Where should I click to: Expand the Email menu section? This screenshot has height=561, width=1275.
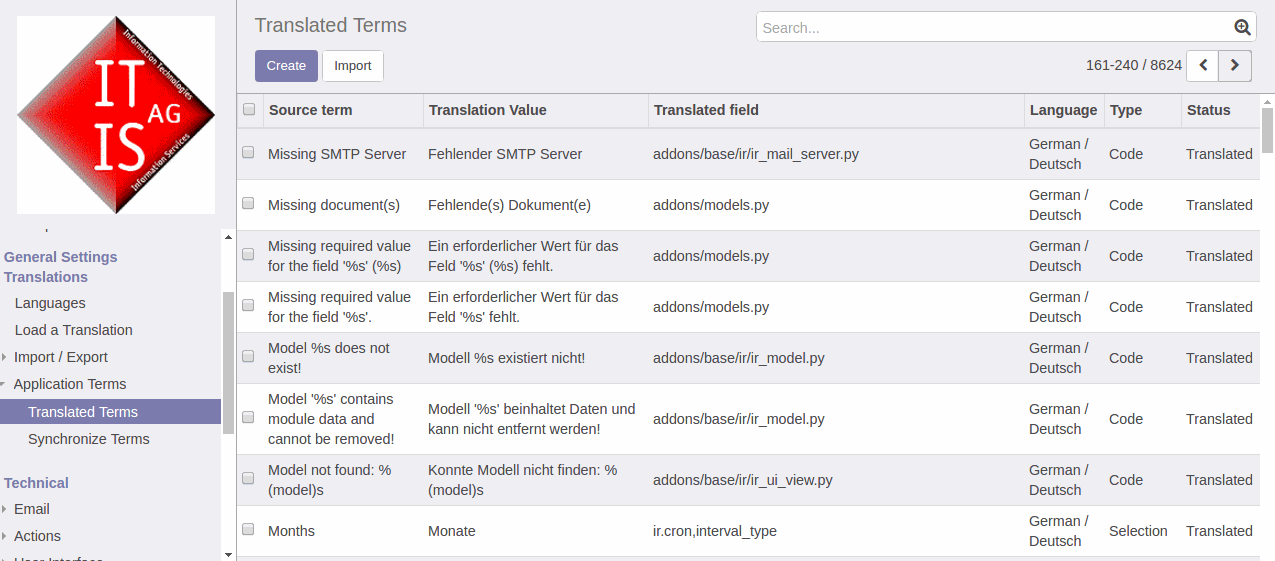32,509
